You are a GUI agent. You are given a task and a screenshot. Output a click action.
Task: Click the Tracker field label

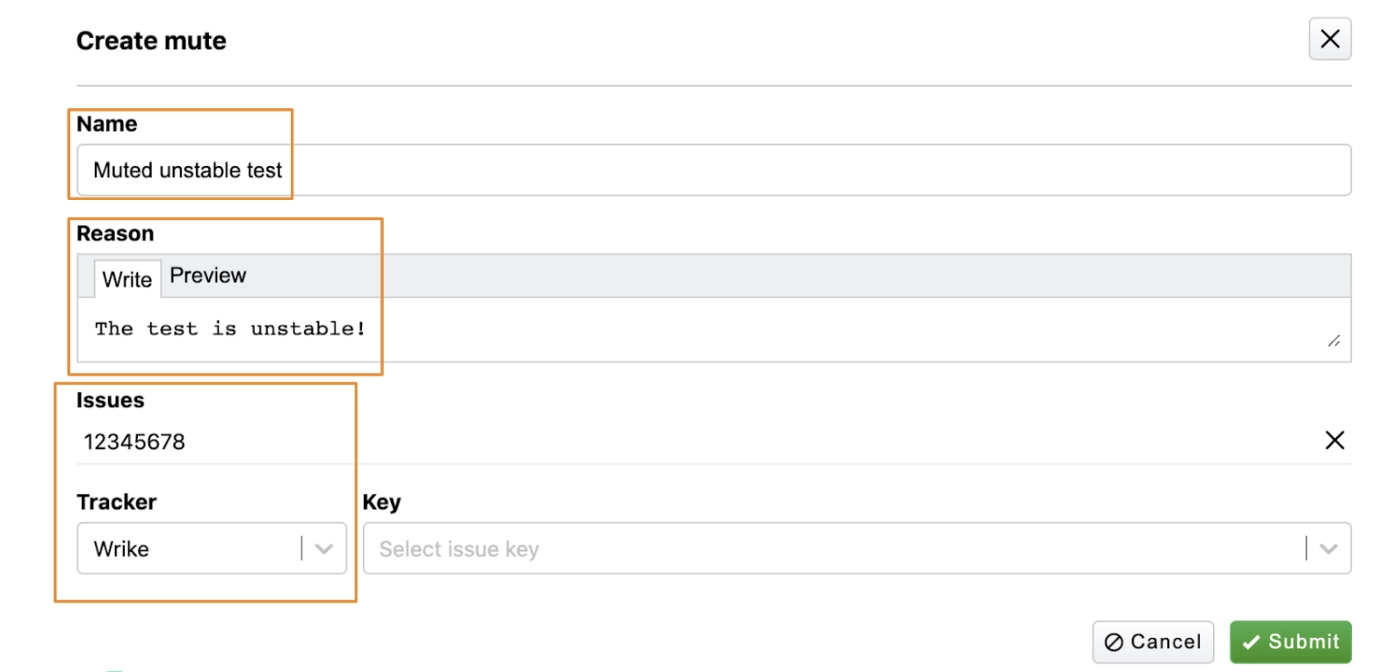pyautogui.click(x=116, y=502)
